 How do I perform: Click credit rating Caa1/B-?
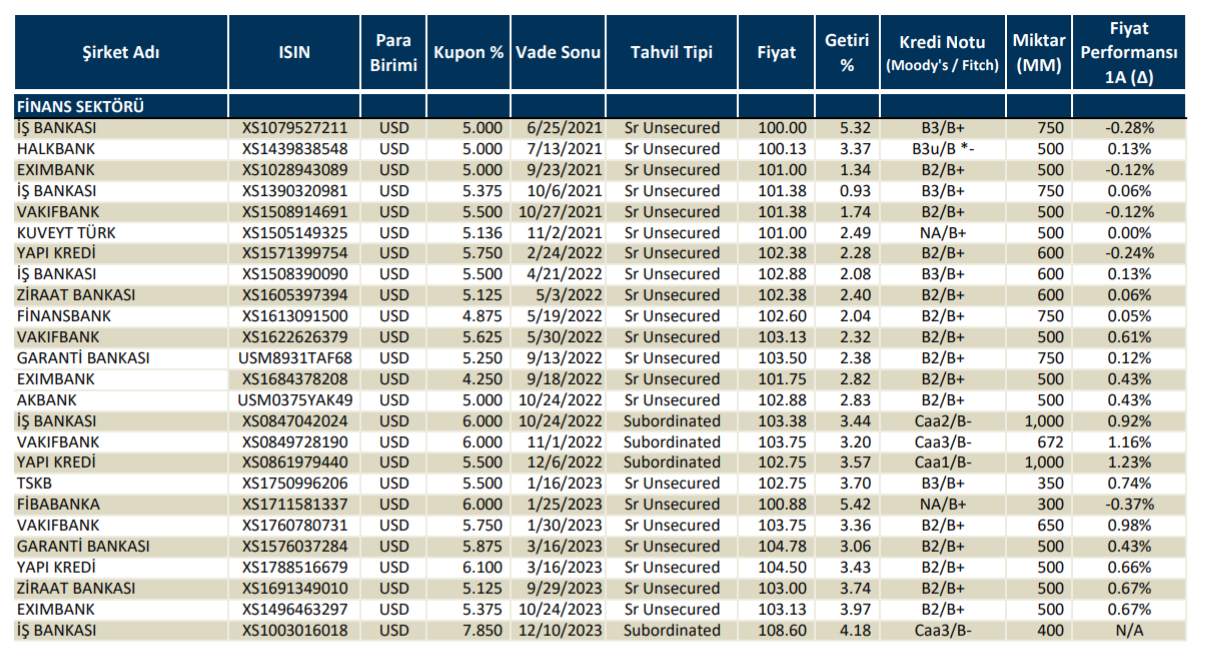point(942,463)
